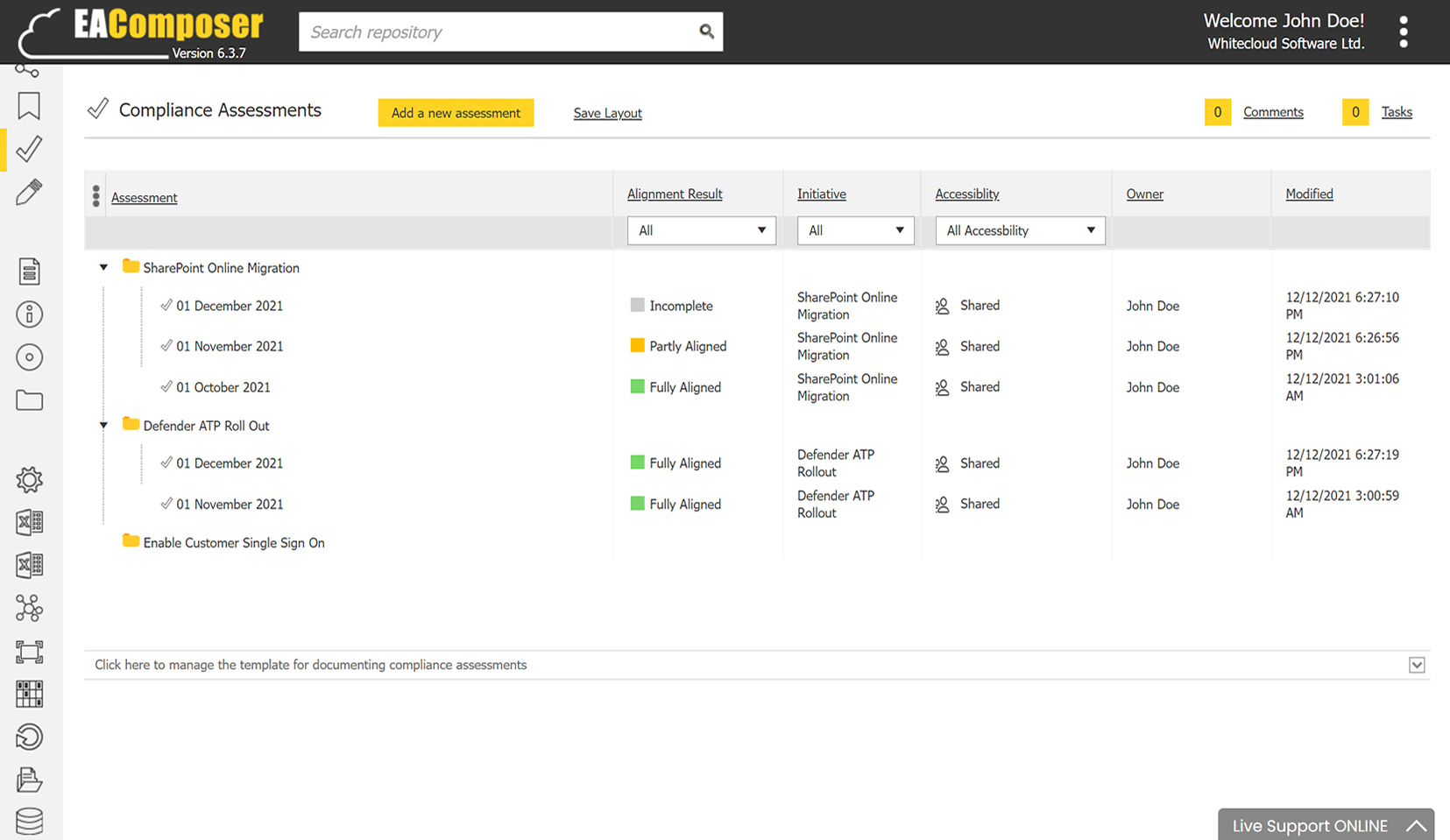Open SharePoint 01 November 2021 assessment
Image resolution: width=1450 pixels, height=840 pixels.
point(230,346)
